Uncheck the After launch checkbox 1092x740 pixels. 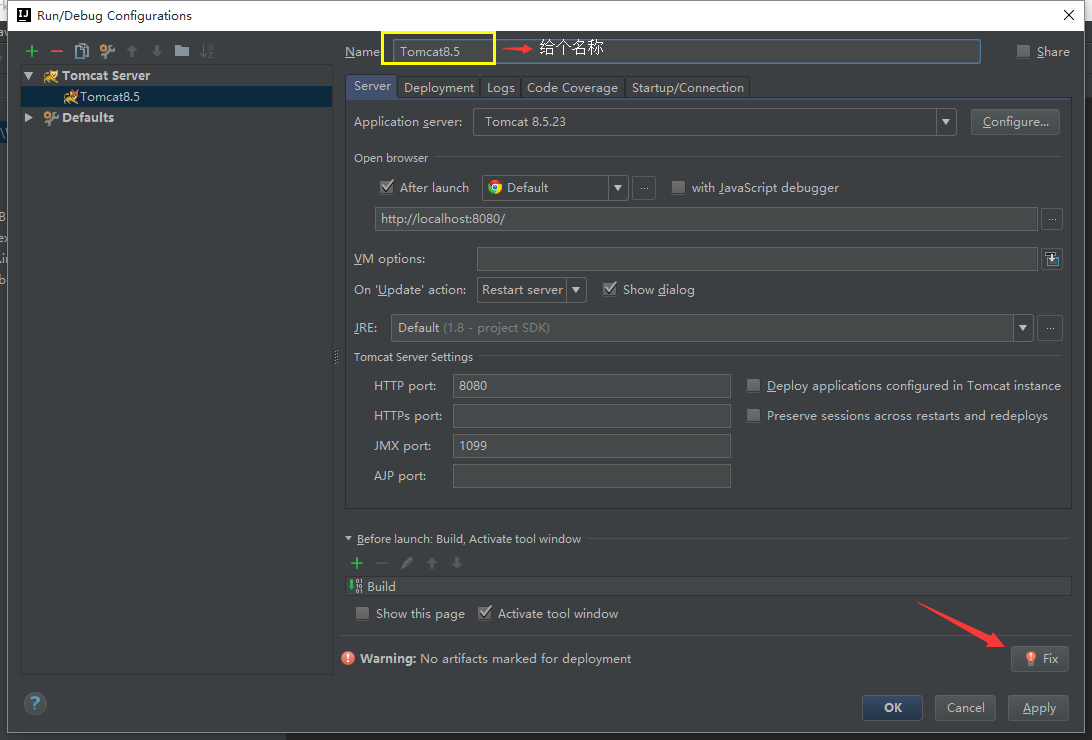(387, 187)
